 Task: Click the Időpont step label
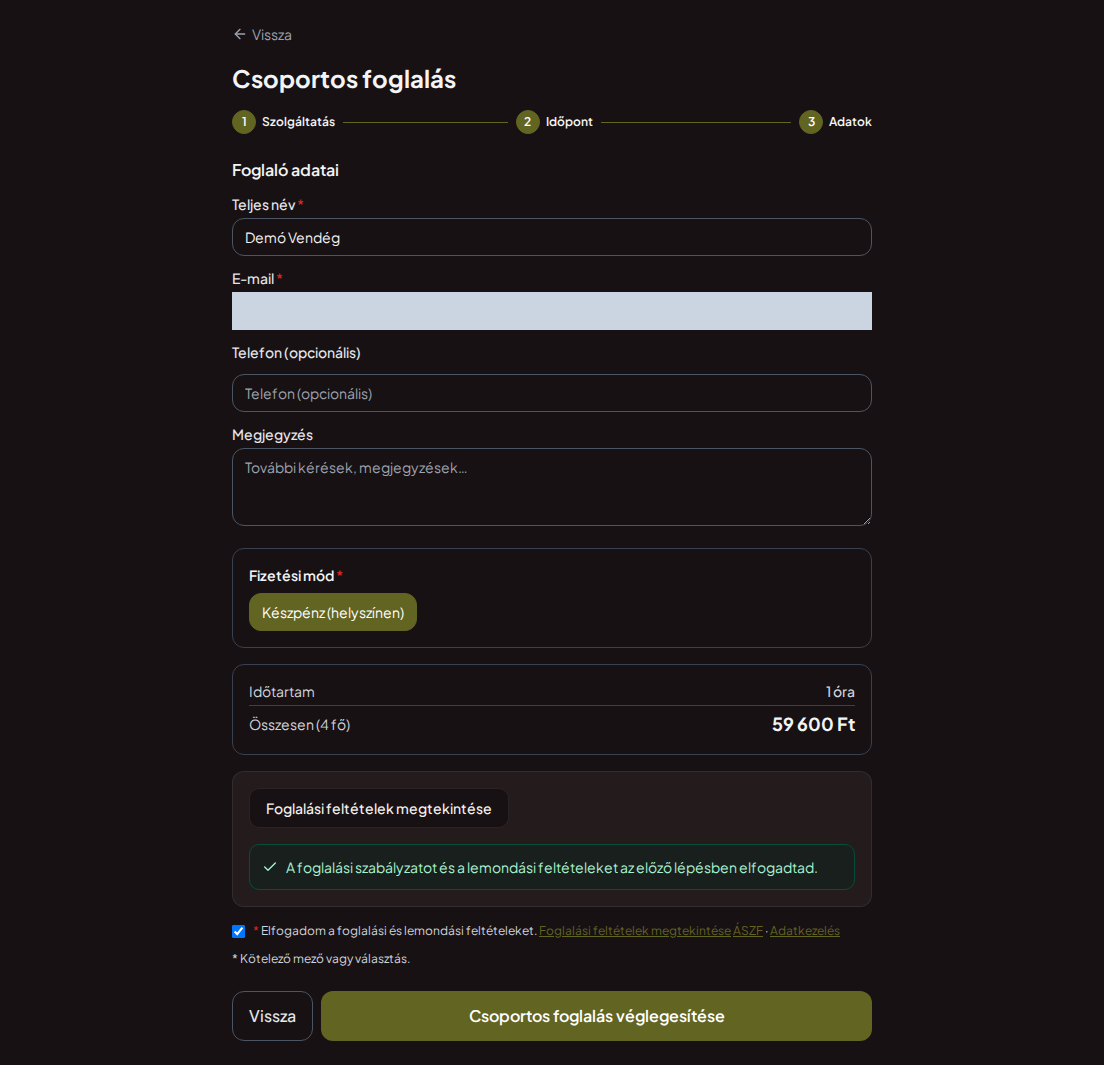[x=569, y=122]
